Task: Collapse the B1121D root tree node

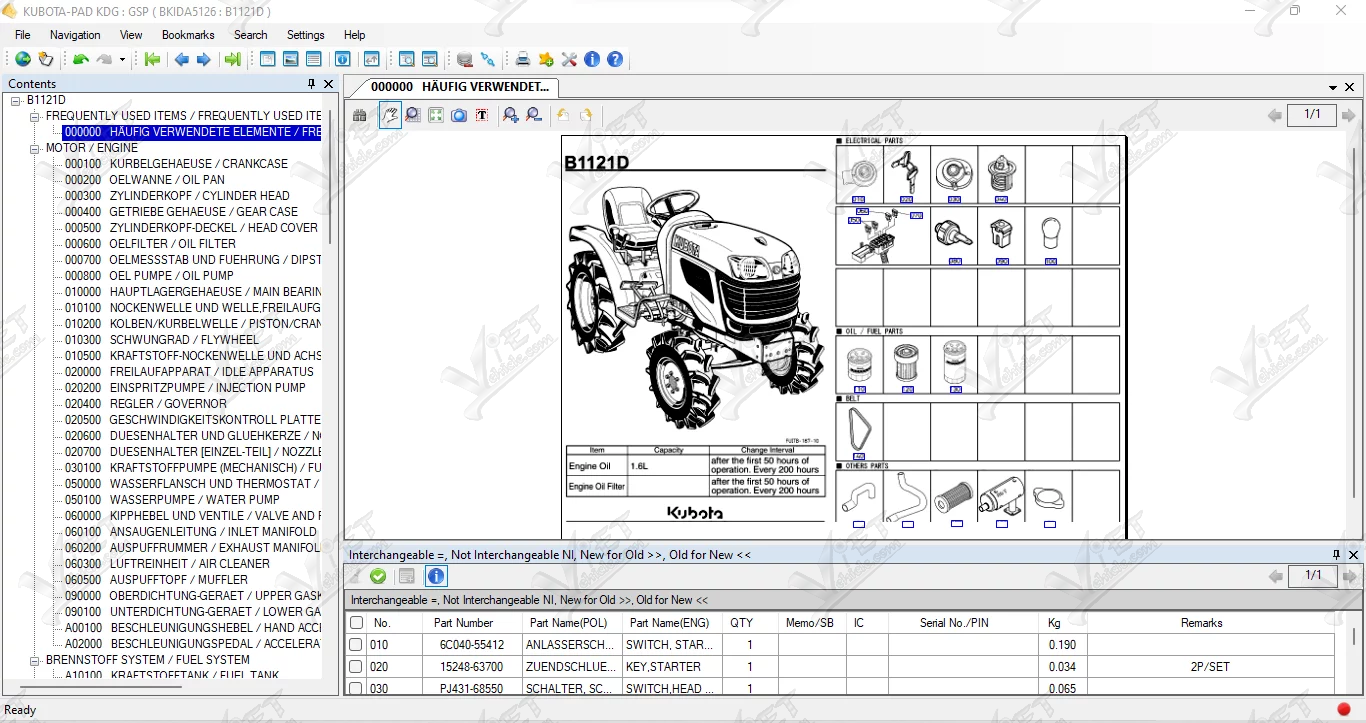Action: [x=16, y=100]
